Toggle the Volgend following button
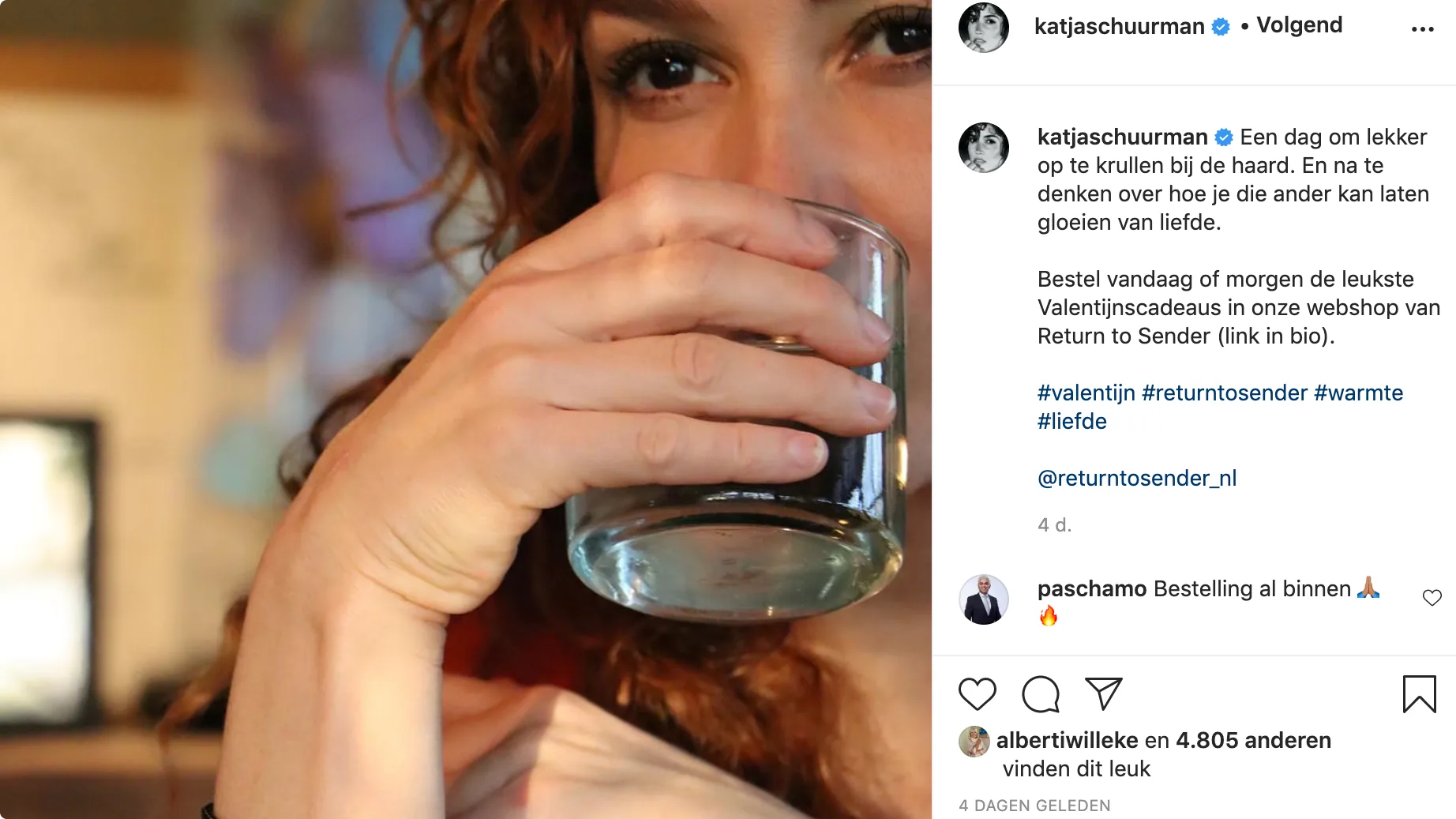Image resolution: width=1456 pixels, height=819 pixels. point(1299,25)
